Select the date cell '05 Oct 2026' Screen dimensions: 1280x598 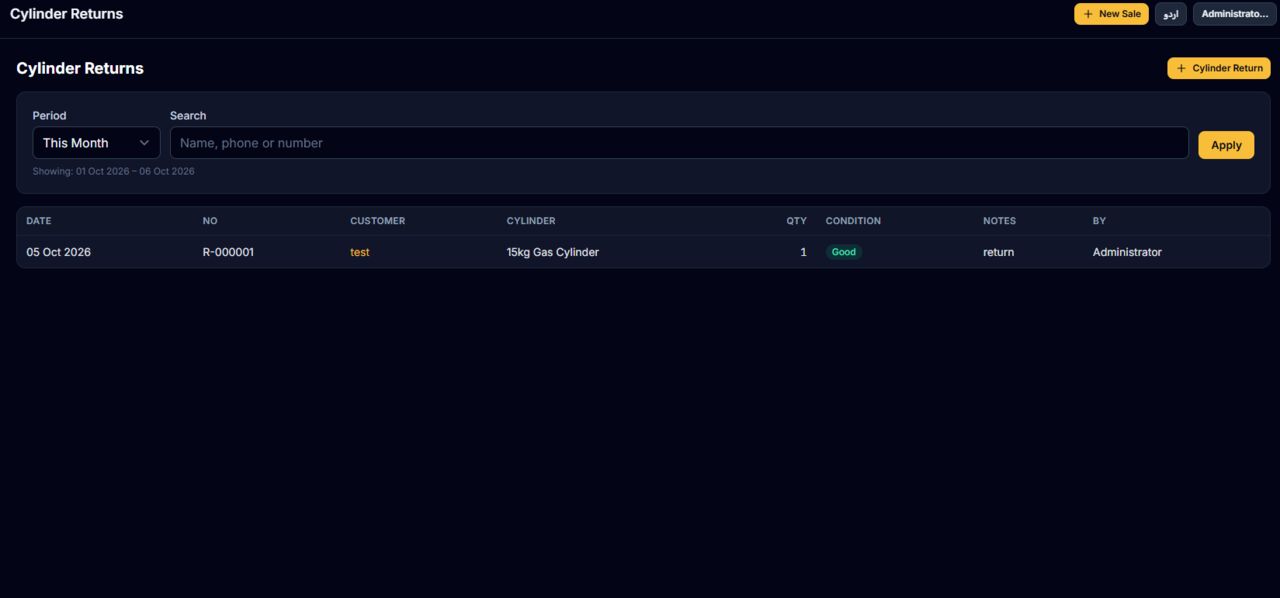[59, 252]
